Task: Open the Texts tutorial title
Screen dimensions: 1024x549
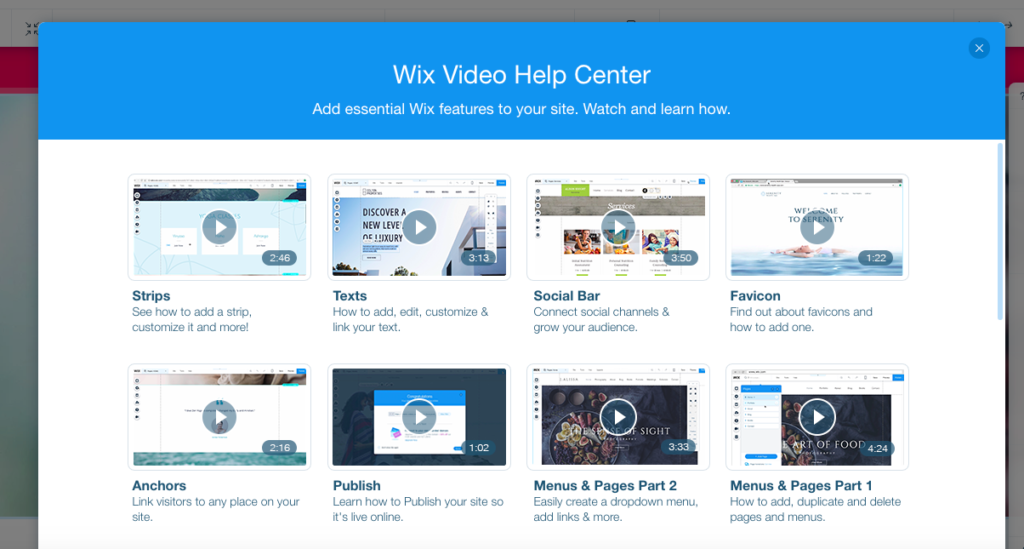Action: (349, 296)
